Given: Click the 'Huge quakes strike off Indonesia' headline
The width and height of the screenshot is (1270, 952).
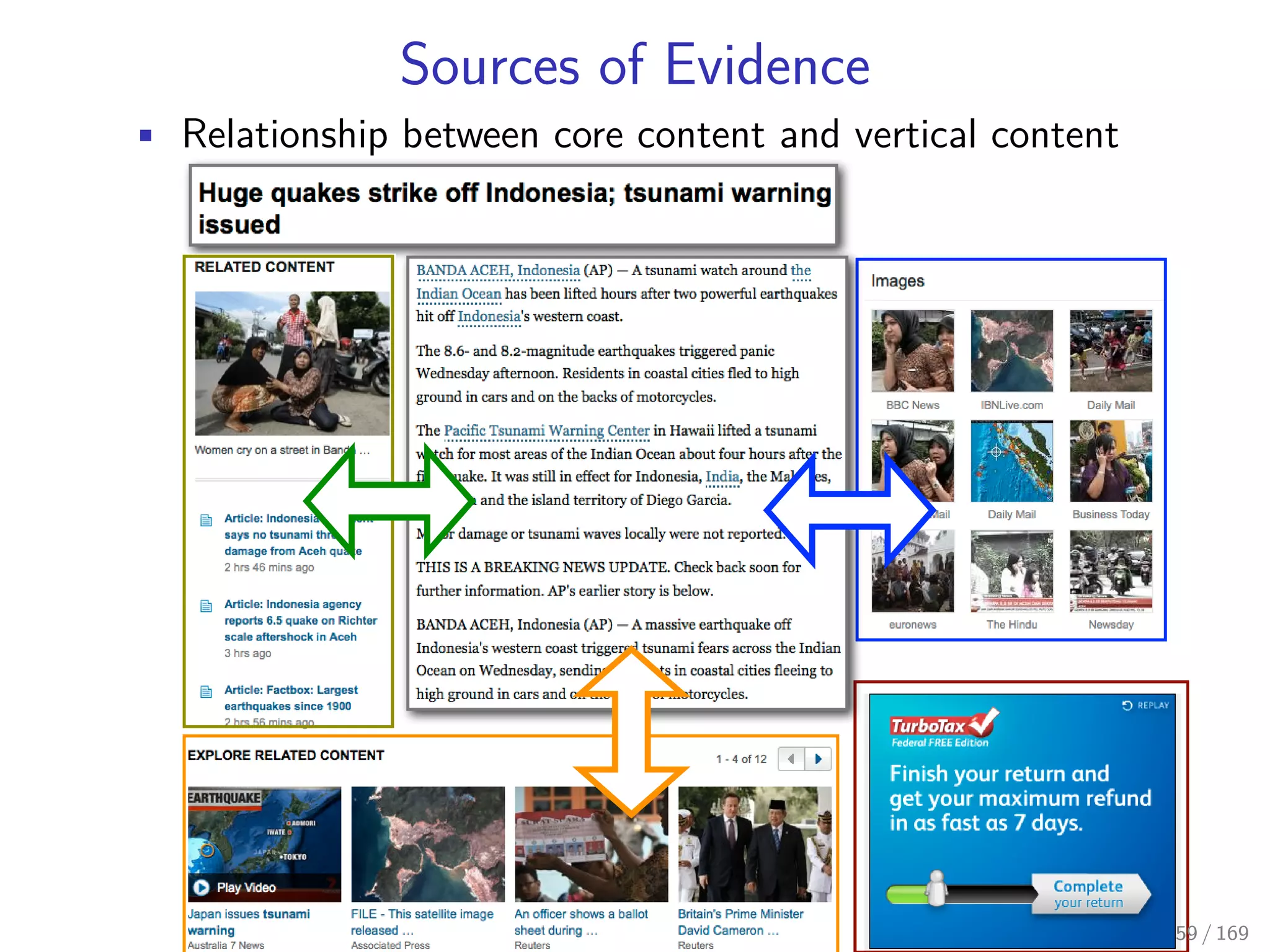Looking at the screenshot, I should pos(514,208).
